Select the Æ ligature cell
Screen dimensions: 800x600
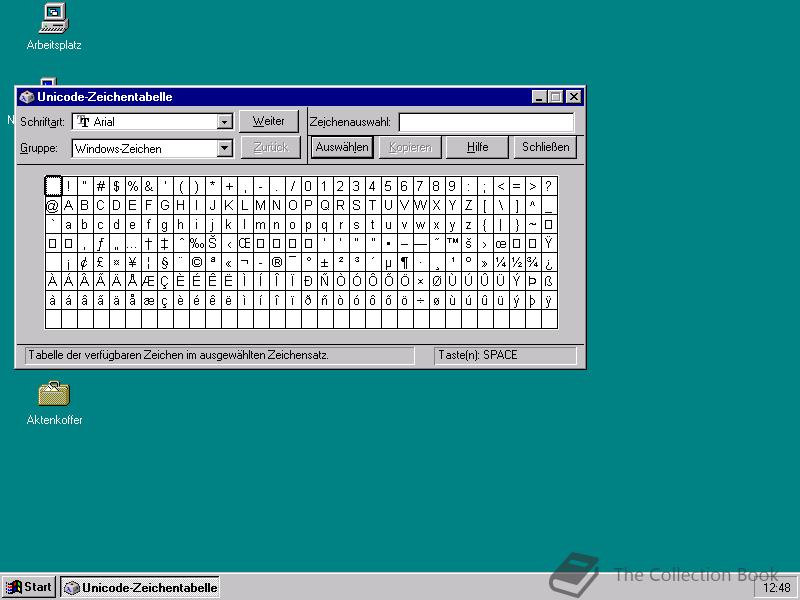point(148,282)
